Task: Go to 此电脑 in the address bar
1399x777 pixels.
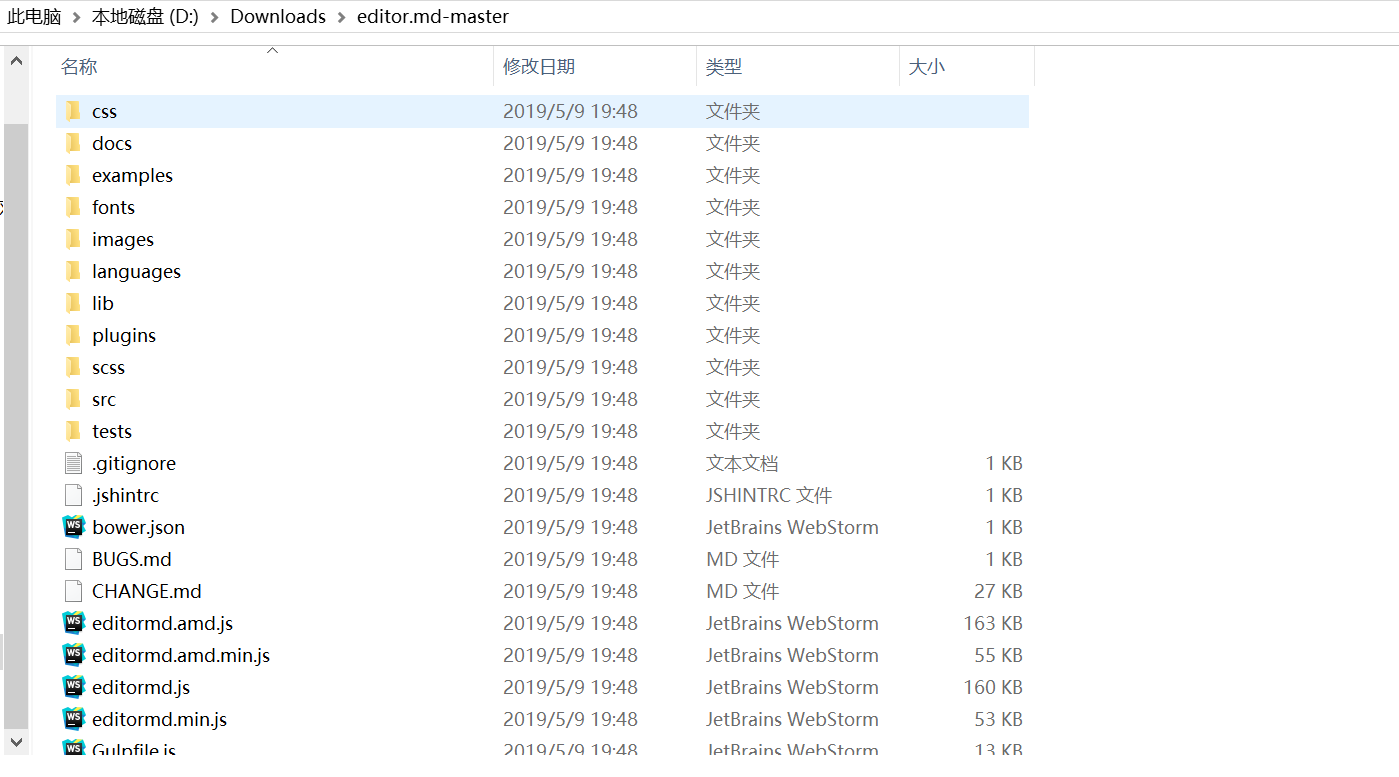Action: point(34,17)
